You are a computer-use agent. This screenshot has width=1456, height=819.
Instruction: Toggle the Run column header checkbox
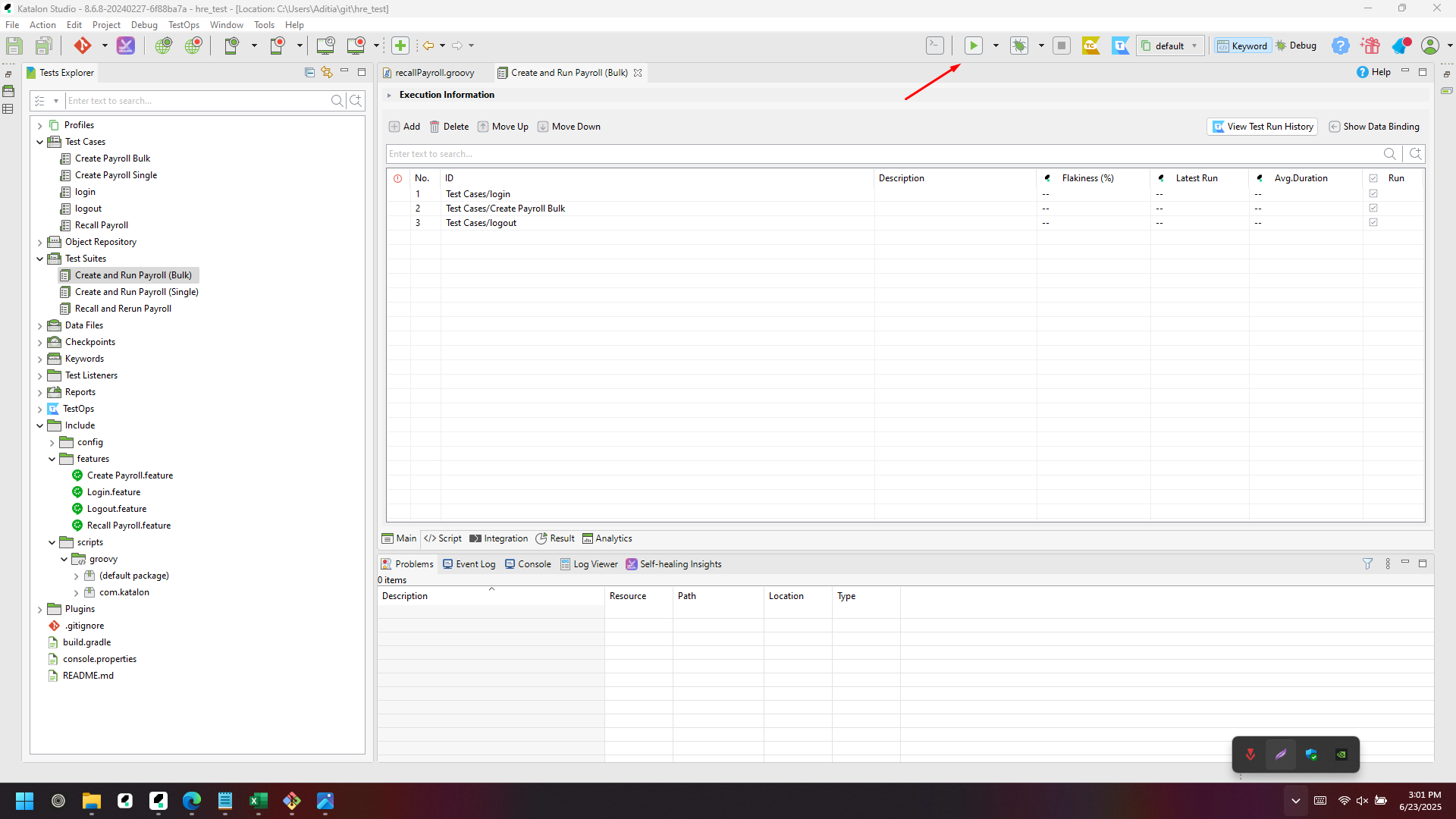(1373, 178)
